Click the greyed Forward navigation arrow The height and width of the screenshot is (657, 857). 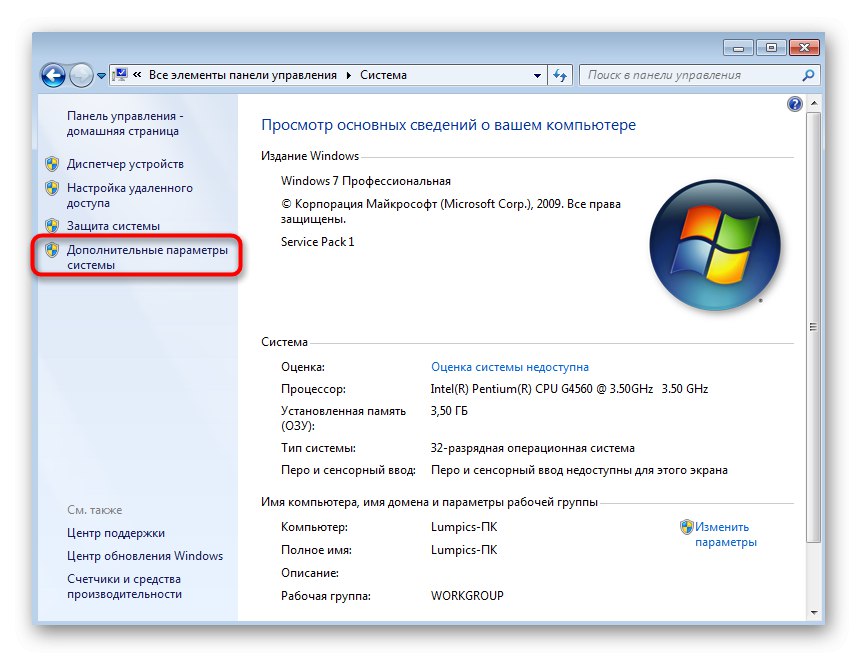(81, 75)
